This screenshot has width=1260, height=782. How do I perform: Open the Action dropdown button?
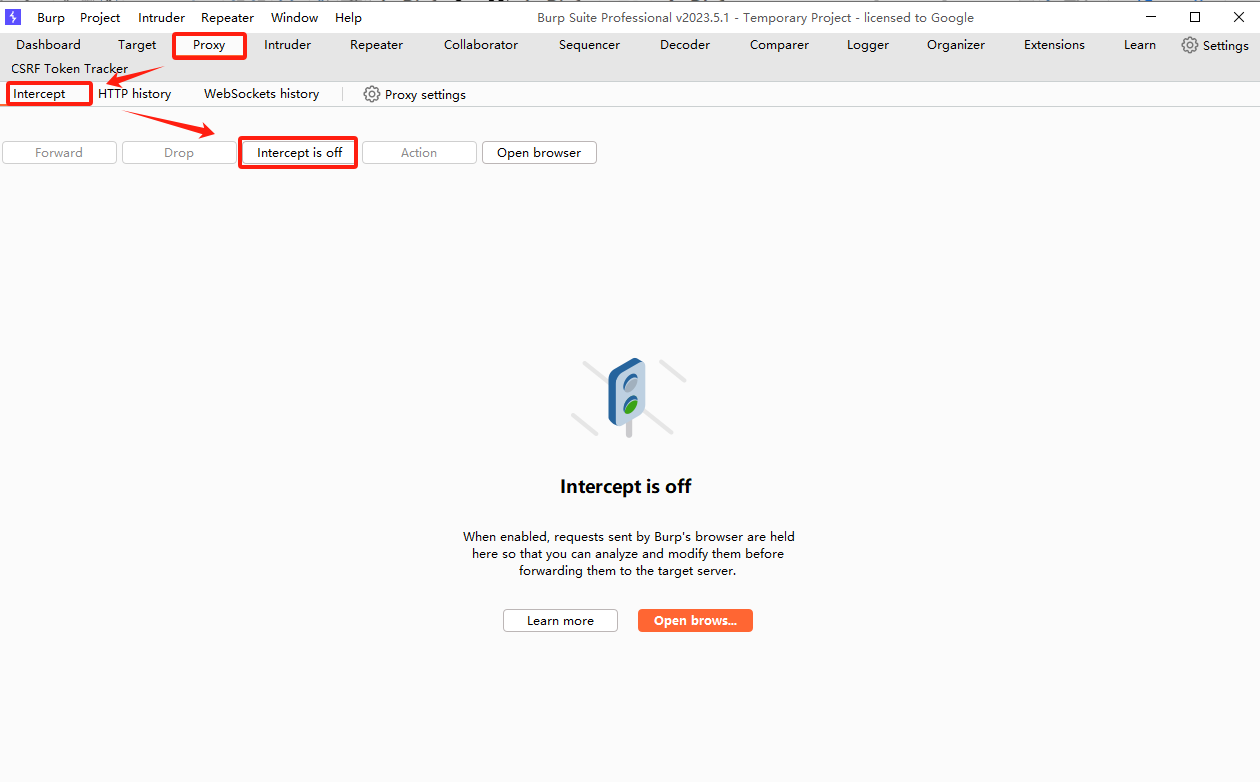click(x=419, y=153)
